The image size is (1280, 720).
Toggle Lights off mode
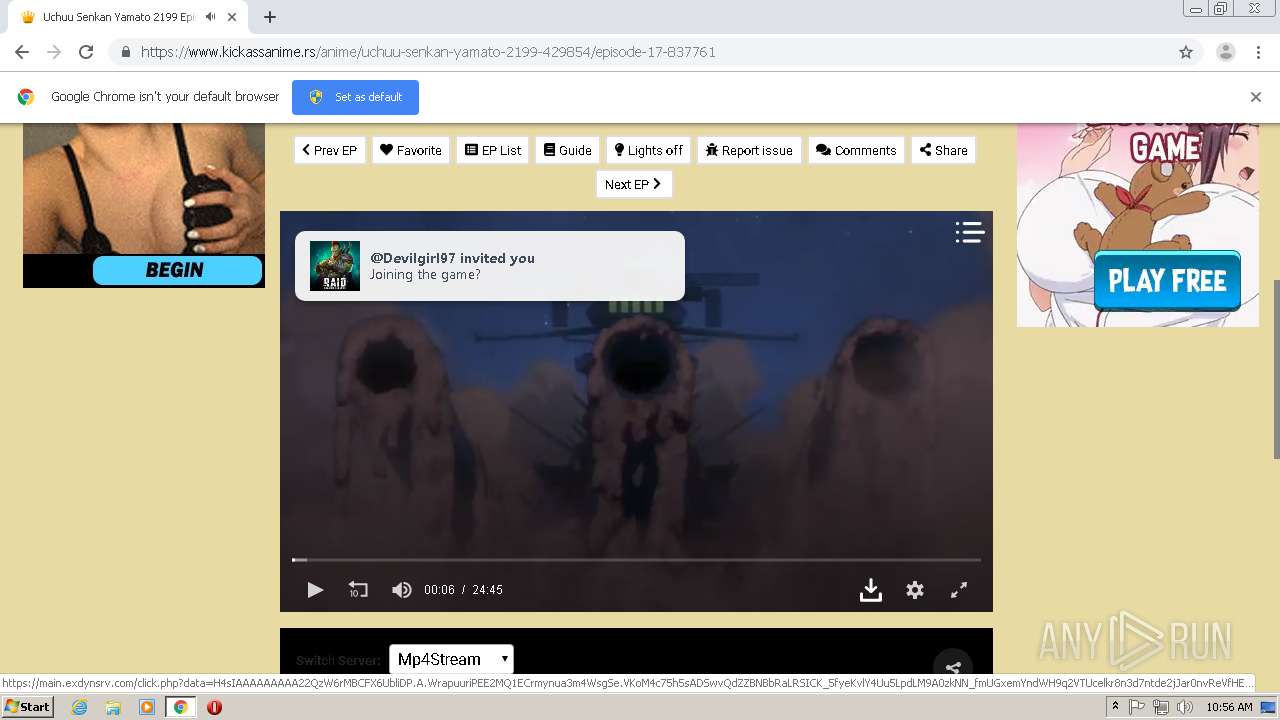point(649,150)
